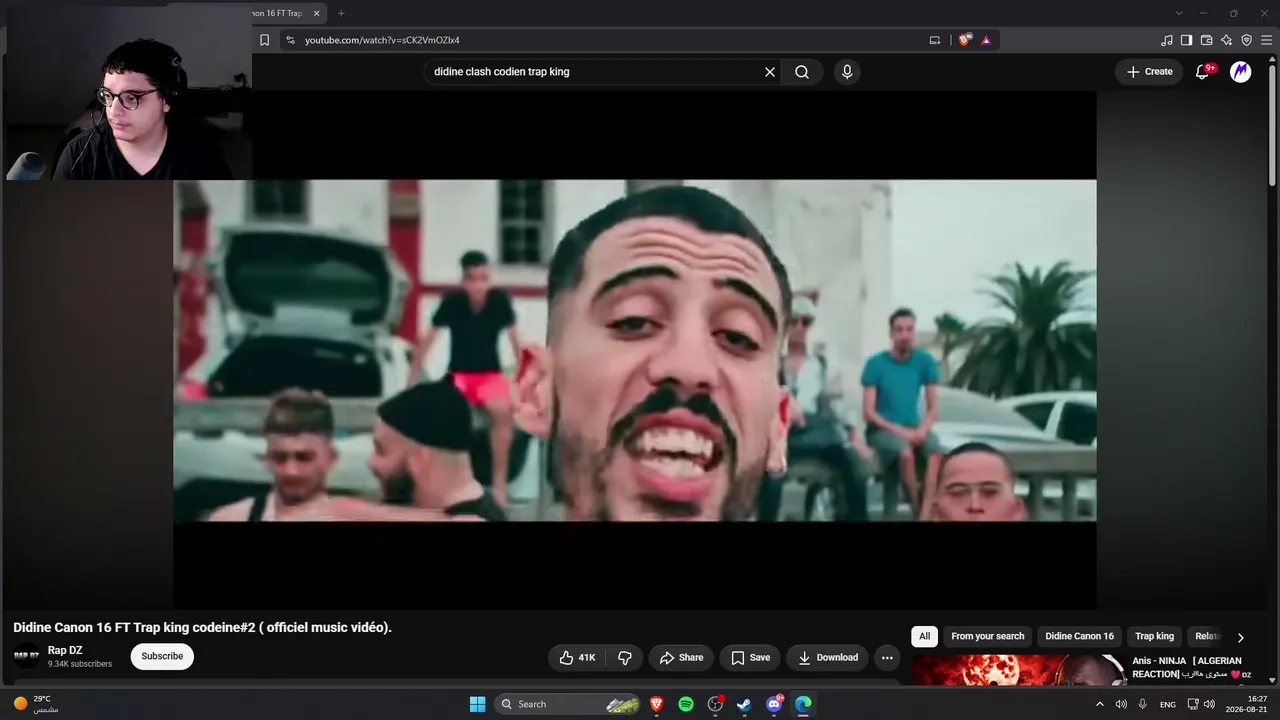Open the Leo AI sparkle icon

(x=1226, y=40)
